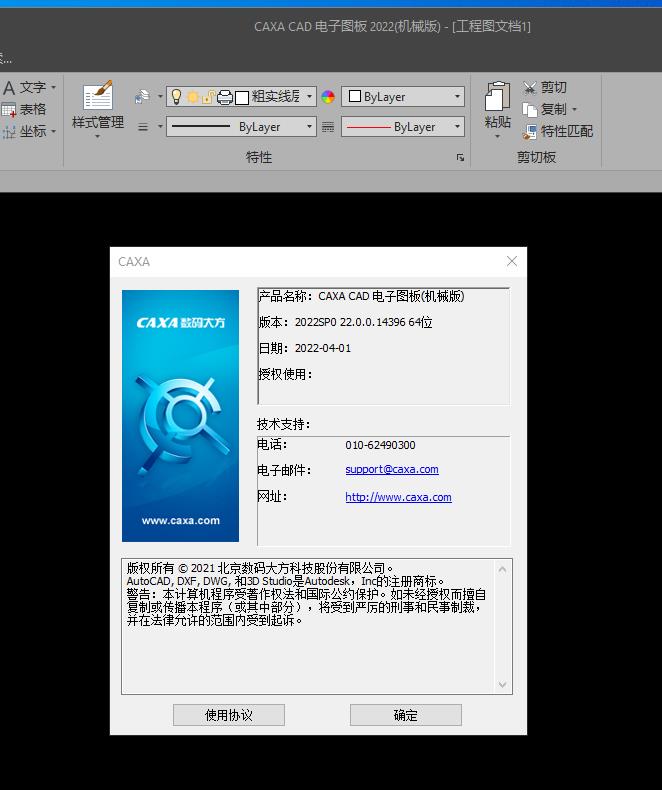This screenshot has height=790, width=662.
Task: Click 剪切 (Cut) scissors icon
Action: [x=529, y=88]
